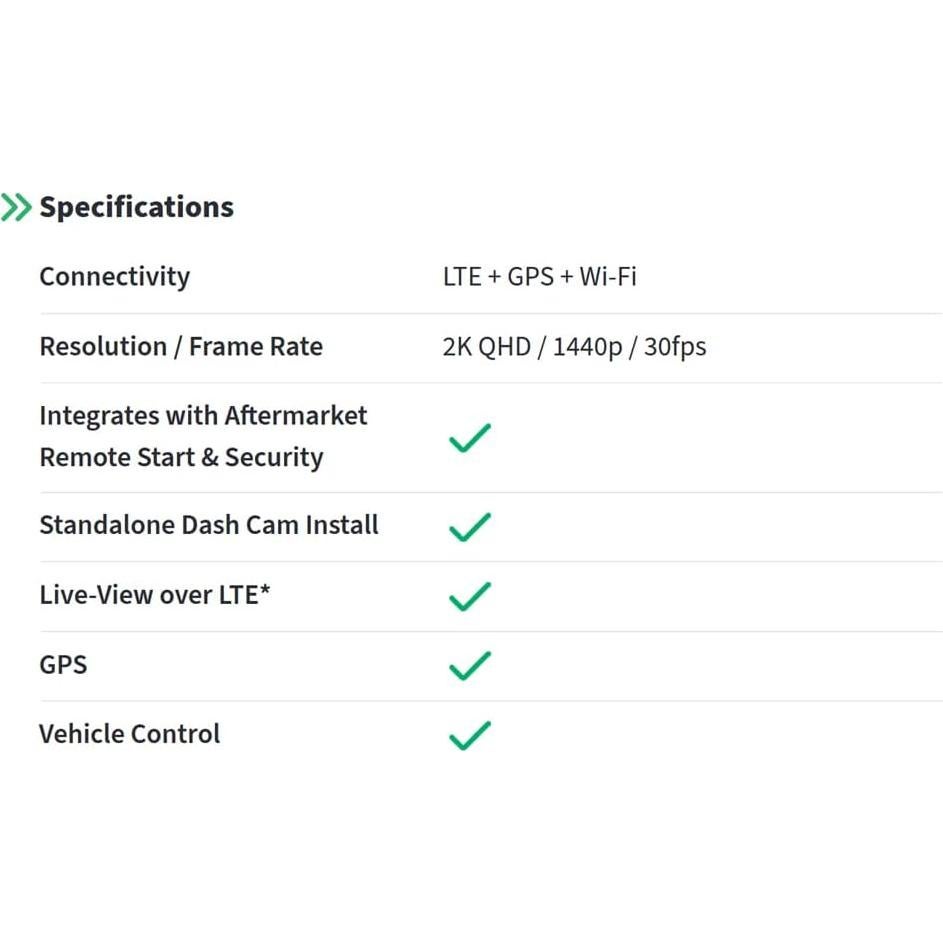
Task: Click the Live-View over LTE checkmark
Action: [469, 596]
